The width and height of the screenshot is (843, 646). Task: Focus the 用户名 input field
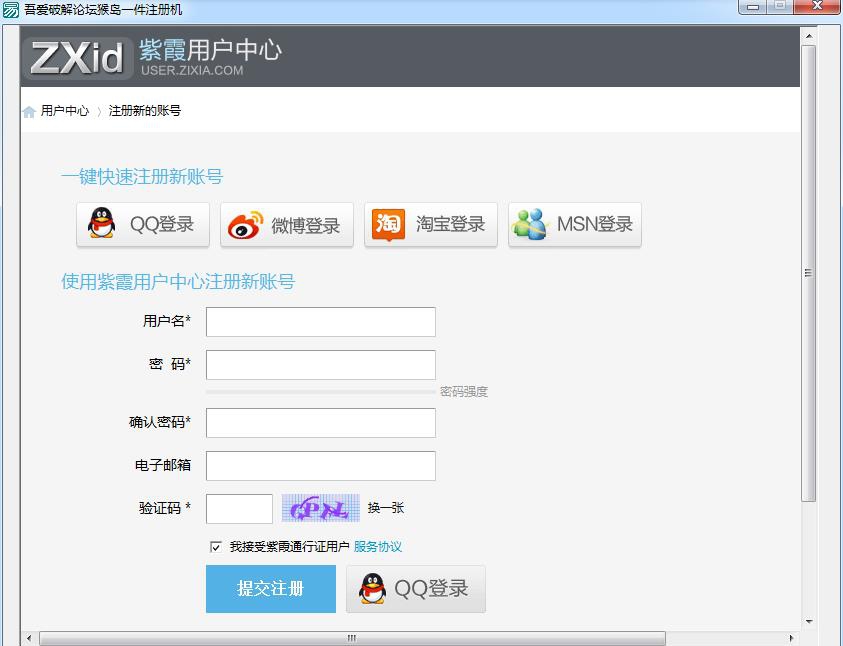[320, 322]
